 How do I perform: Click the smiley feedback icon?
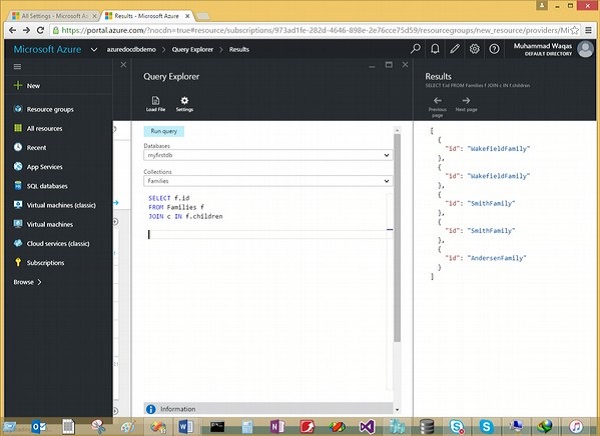click(x=495, y=48)
